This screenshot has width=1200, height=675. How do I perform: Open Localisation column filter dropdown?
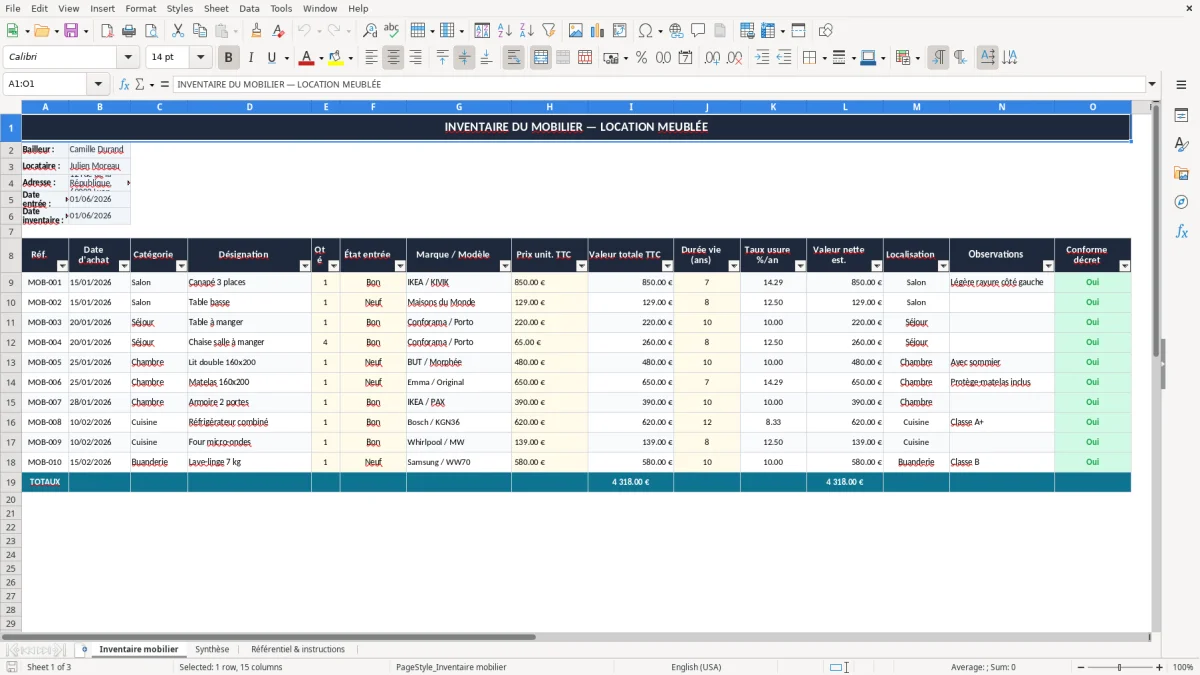pos(943,266)
